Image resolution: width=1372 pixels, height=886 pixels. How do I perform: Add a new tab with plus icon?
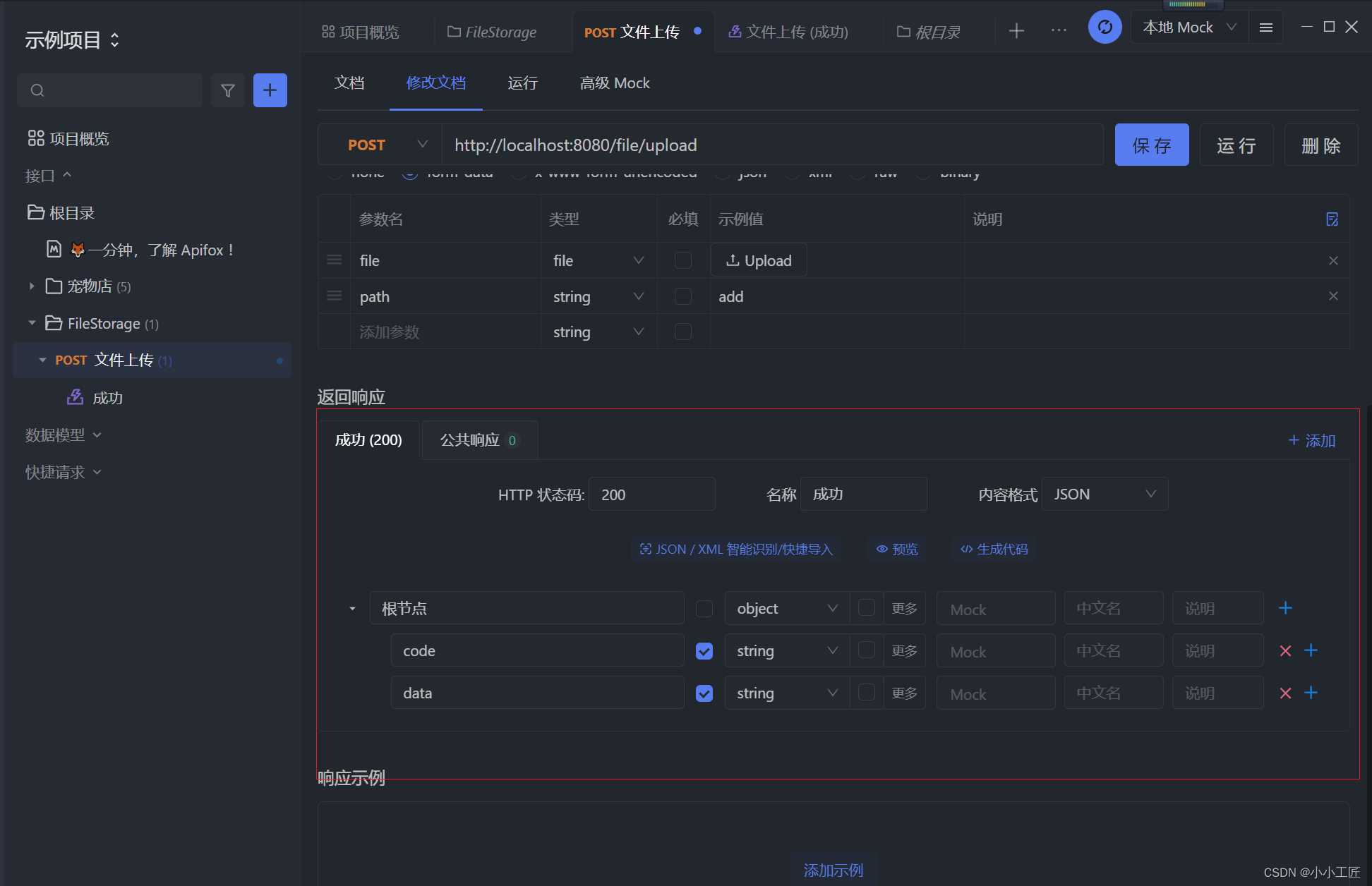[x=1016, y=30]
